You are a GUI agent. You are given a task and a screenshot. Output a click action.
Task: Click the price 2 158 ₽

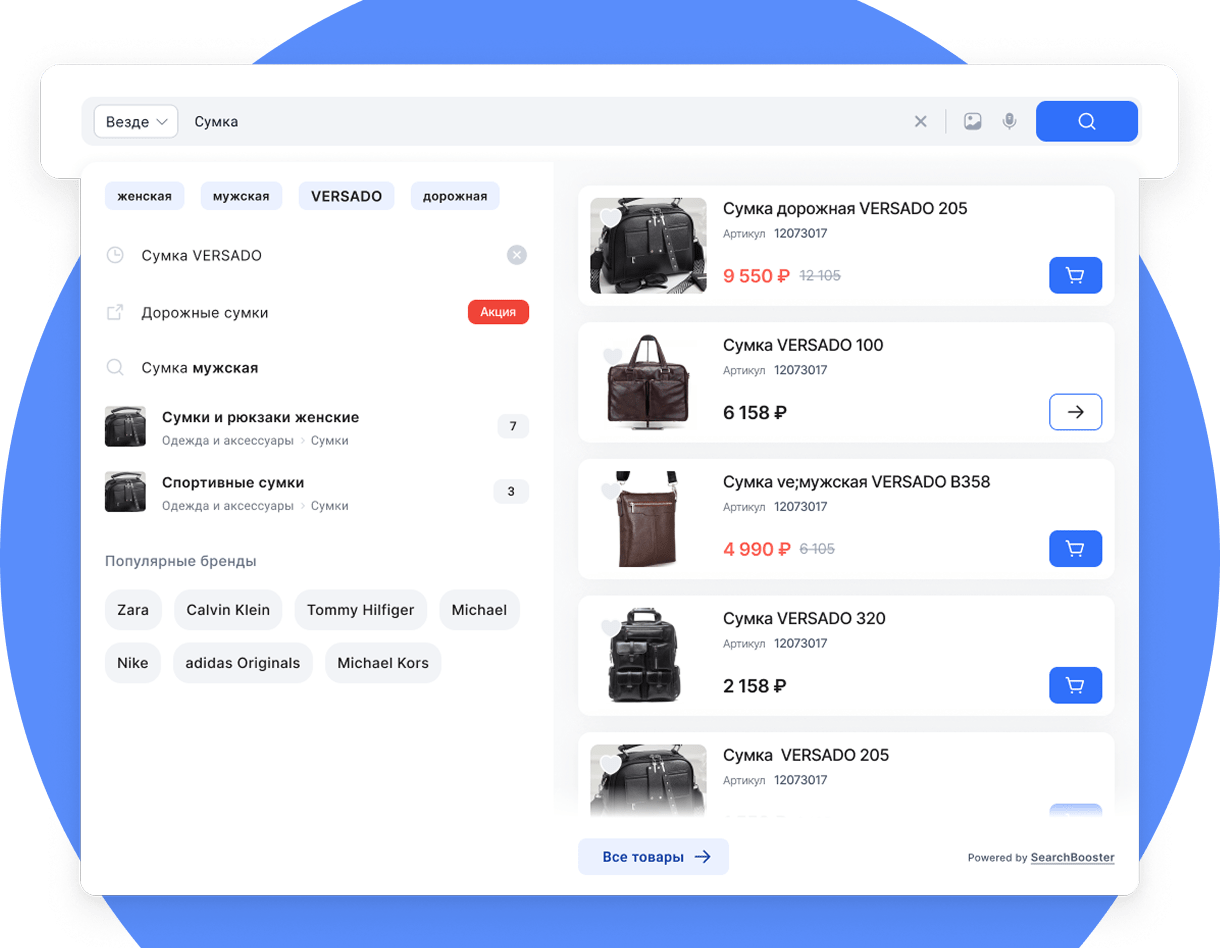pyautogui.click(x=754, y=686)
